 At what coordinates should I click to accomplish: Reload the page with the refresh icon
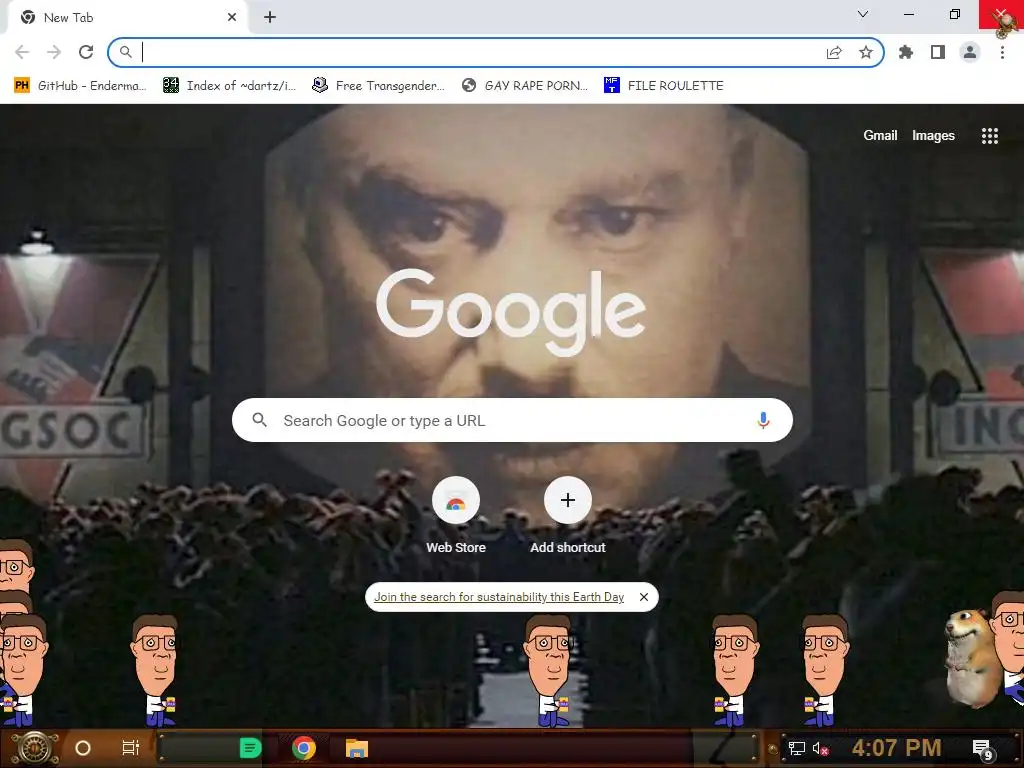point(86,52)
